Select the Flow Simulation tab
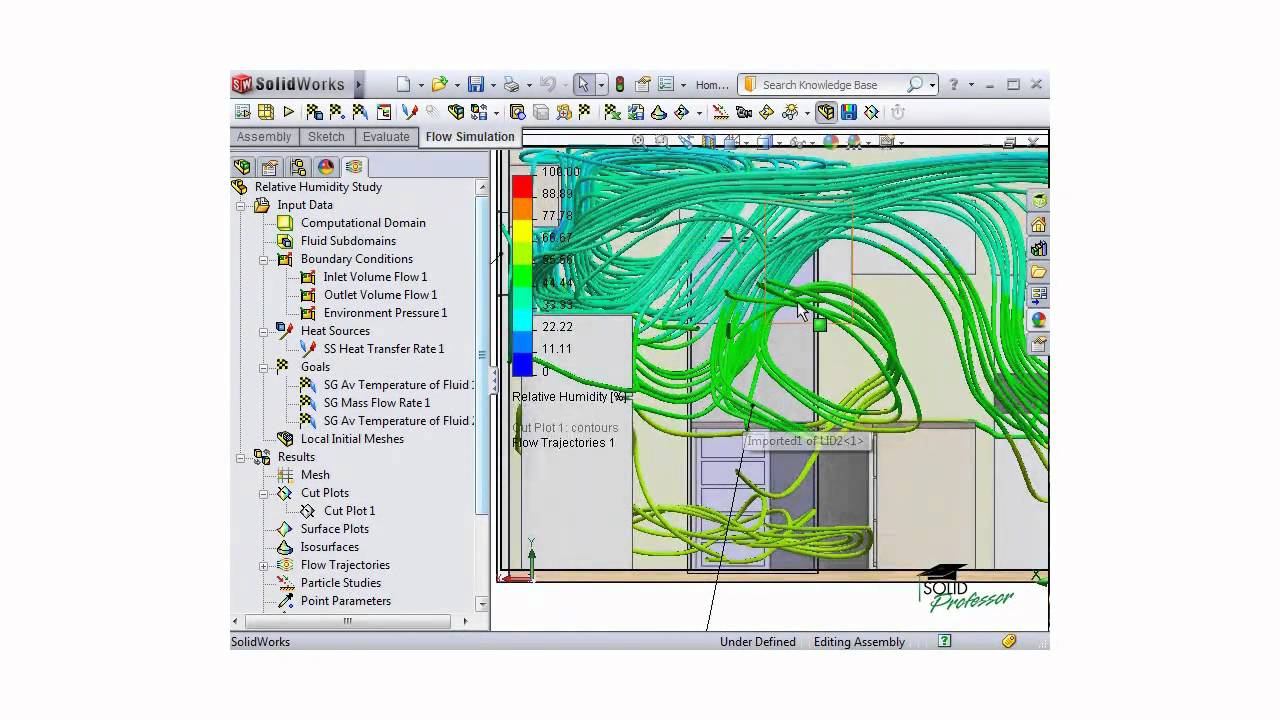The height and width of the screenshot is (720, 1280). coord(470,137)
